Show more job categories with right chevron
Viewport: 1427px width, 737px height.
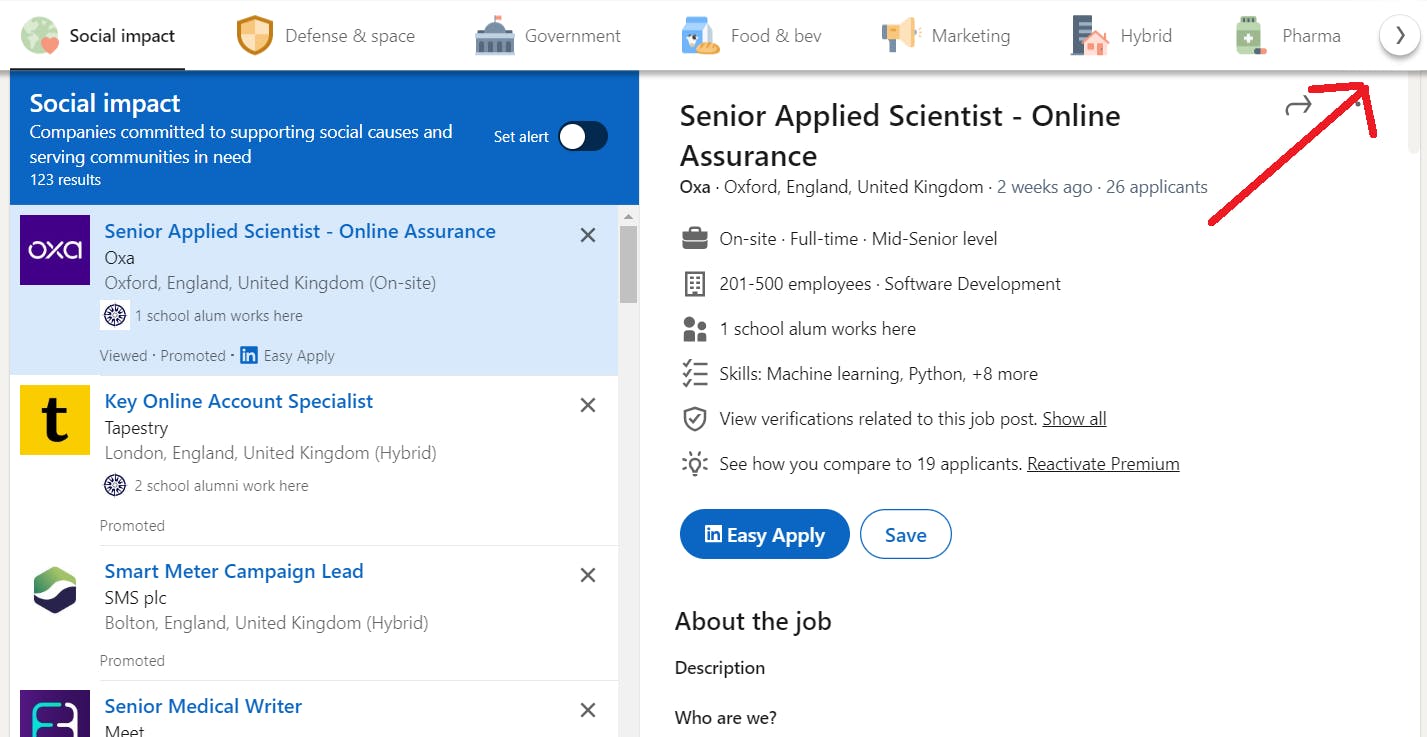(x=1399, y=36)
